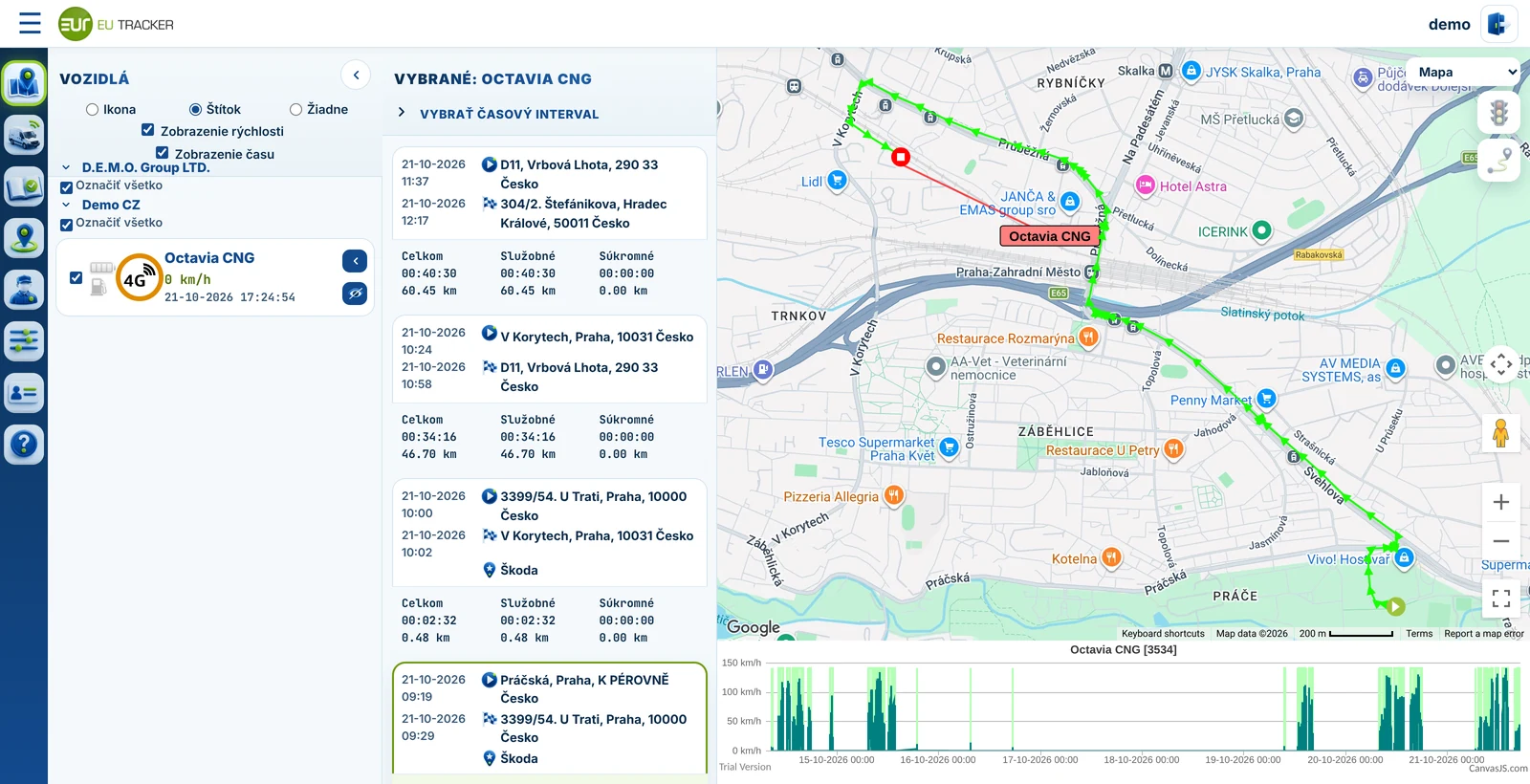Open the ID card sidebar icon
Viewport: 1530px width, 784px height.
pos(24,393)
